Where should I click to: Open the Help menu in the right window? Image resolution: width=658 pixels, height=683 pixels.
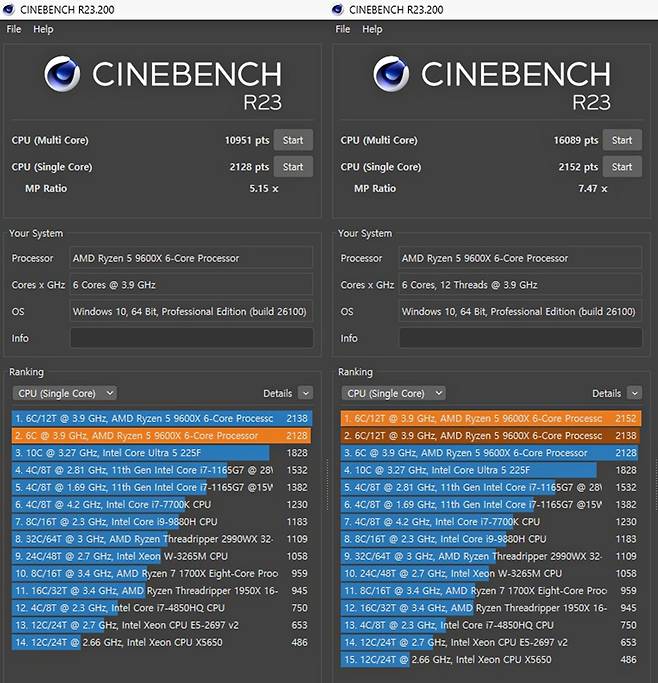(x=372, y=29)
